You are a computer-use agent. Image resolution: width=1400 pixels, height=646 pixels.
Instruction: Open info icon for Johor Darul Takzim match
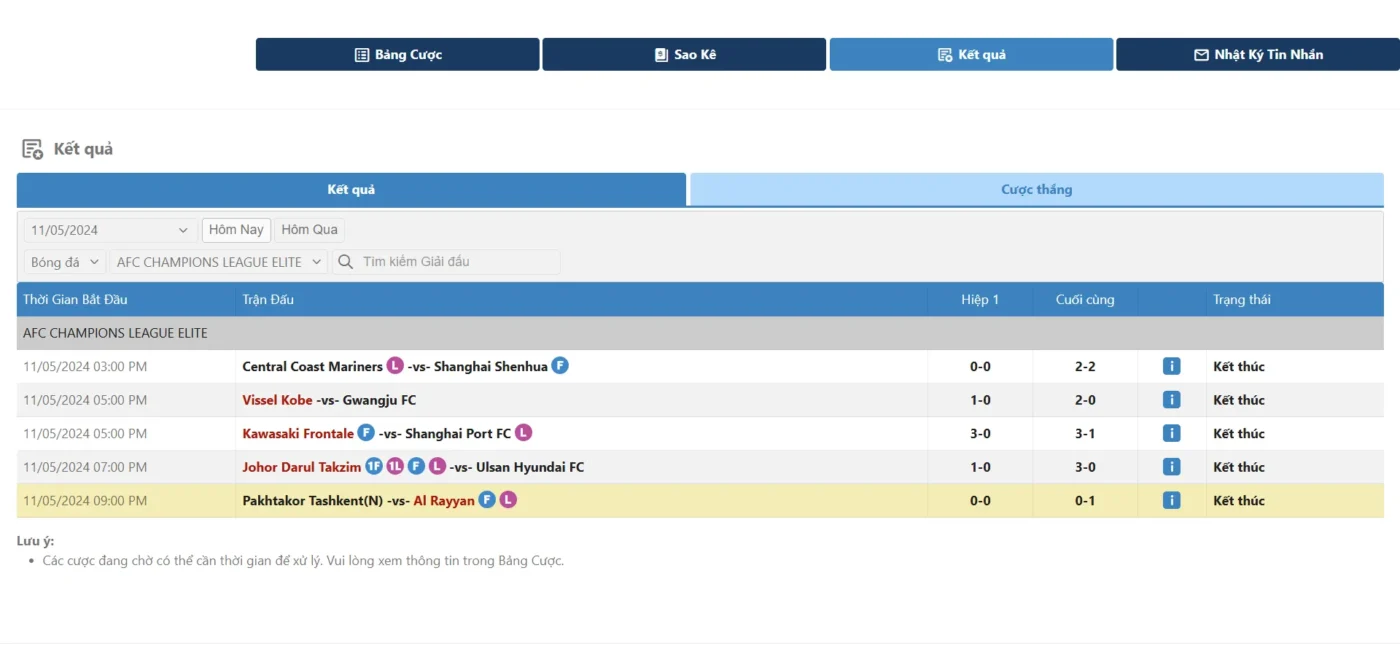tap(1171, 467)
